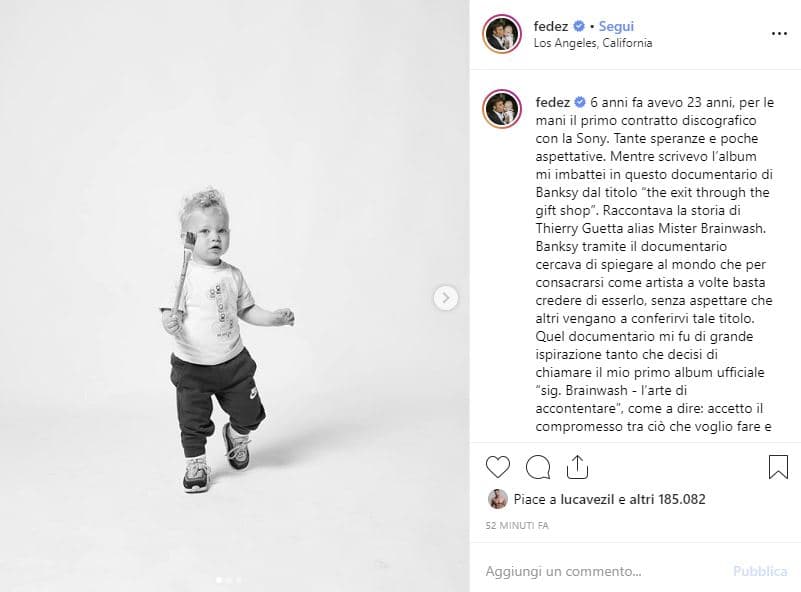Viewport: 801px width, 592px height.
Task: Click the small liker avatar near Piace
Action: point(497,498)
